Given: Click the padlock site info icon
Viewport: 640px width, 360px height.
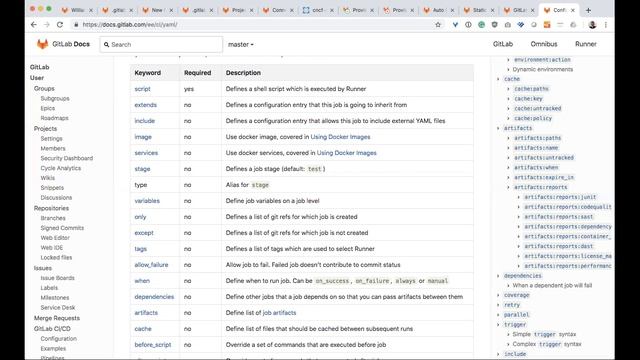Looking at the screenshot, I should (76, 24).
